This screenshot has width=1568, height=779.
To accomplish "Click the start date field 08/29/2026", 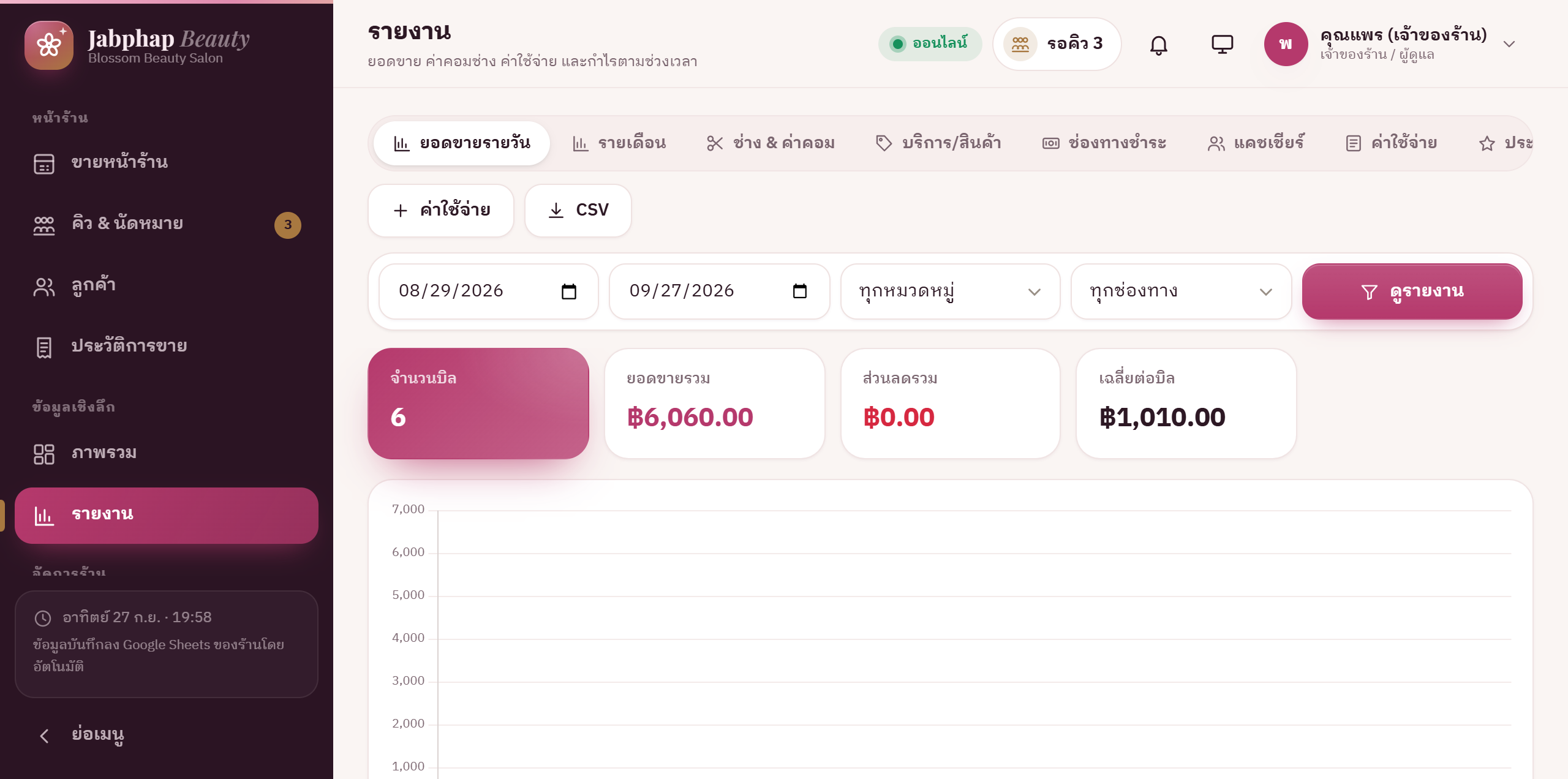I will [x=488, y=292].
